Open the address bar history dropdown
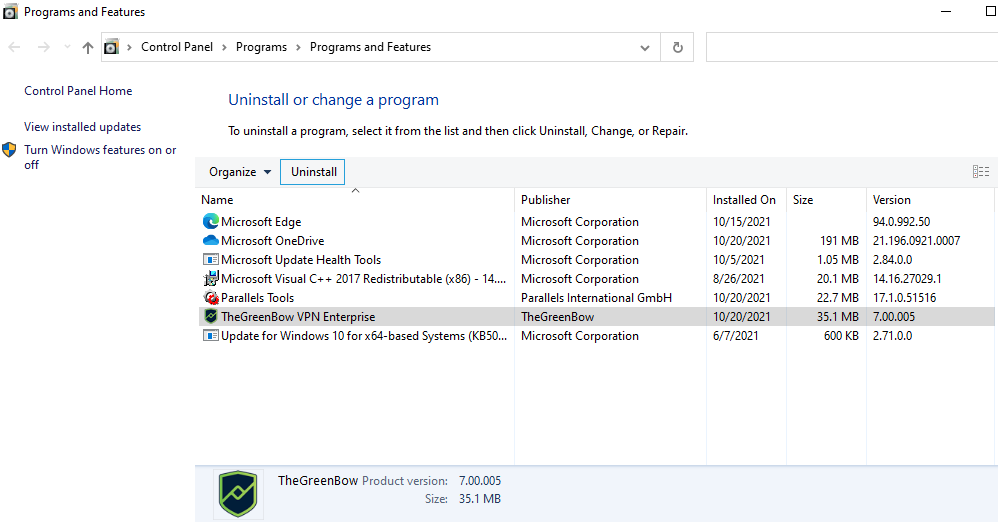The height and width of the screenshot is (522, 998). pos(644,47)
